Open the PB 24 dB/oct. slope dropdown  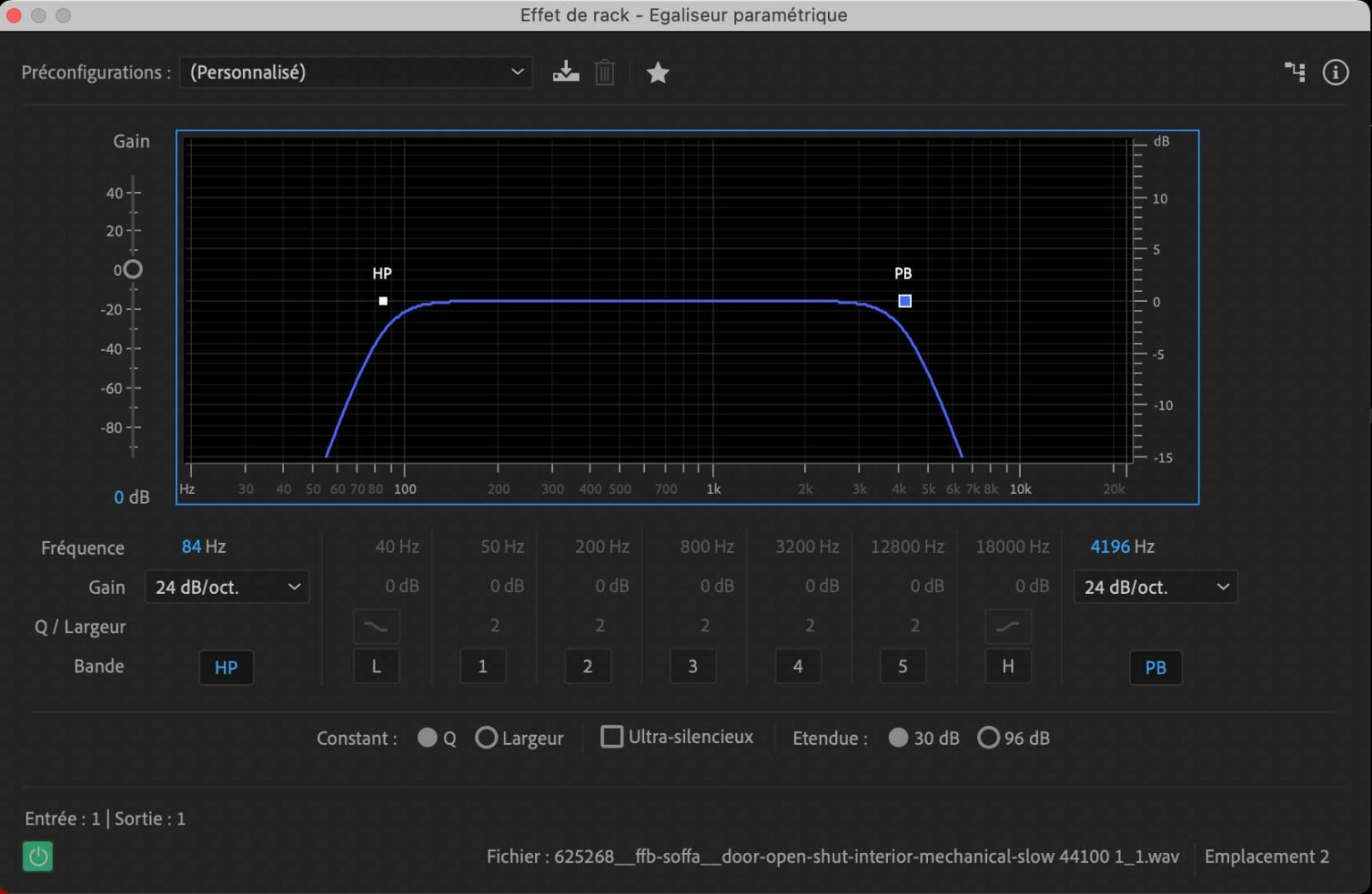pyautogui.click(x=1155, y=587)
